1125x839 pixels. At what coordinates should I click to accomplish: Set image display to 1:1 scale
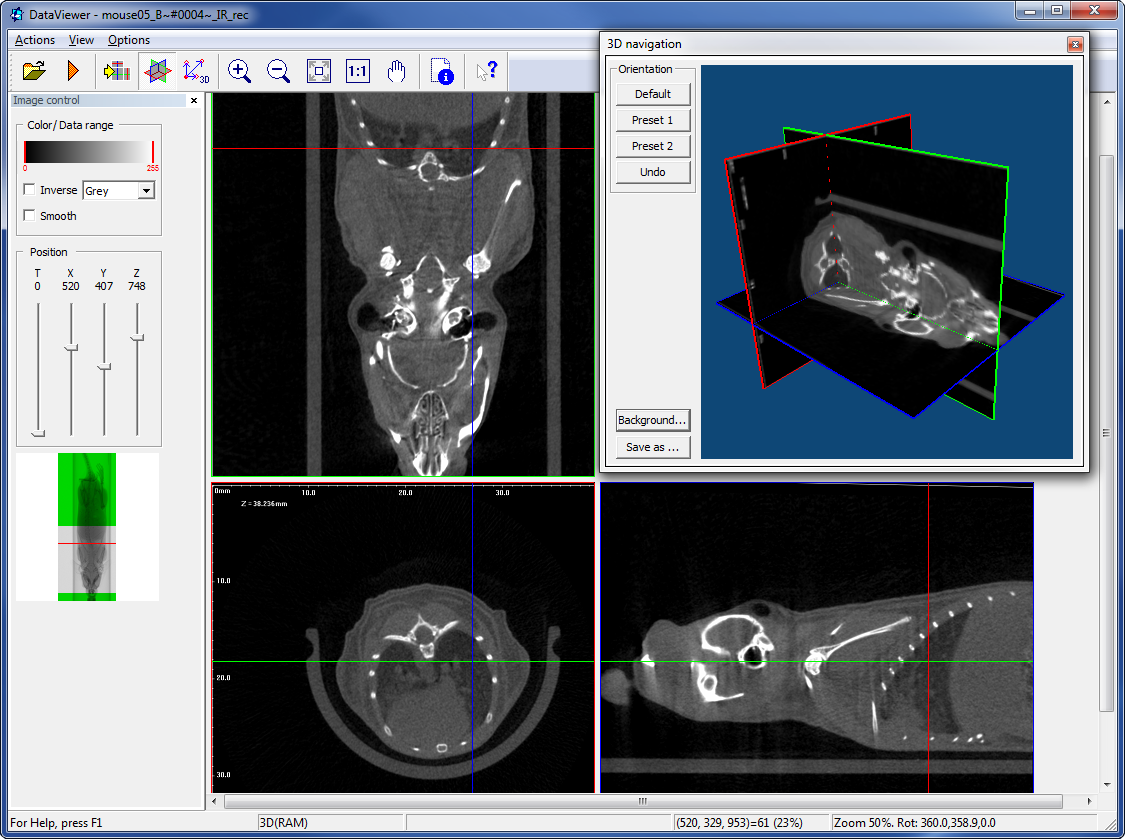(x=357, y=70)
